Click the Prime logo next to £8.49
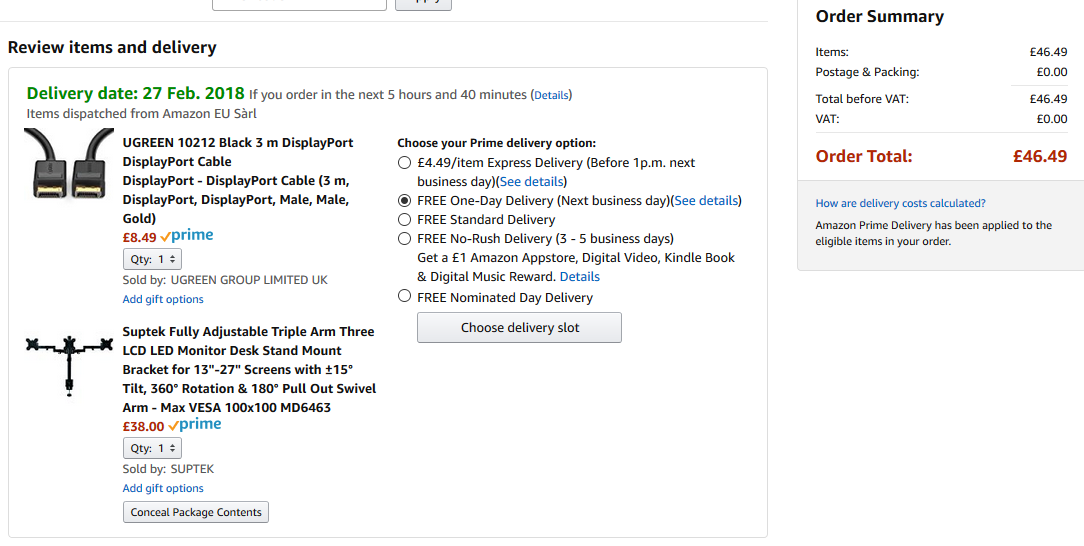The image size is (1084, 546). point(187,236)
